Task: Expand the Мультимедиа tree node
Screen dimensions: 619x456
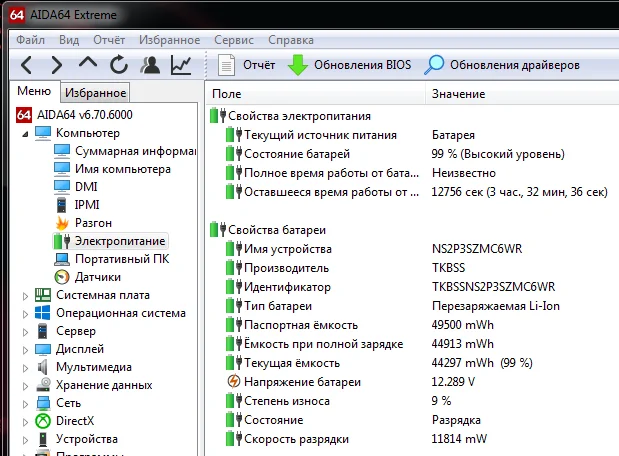Action: 25,368
